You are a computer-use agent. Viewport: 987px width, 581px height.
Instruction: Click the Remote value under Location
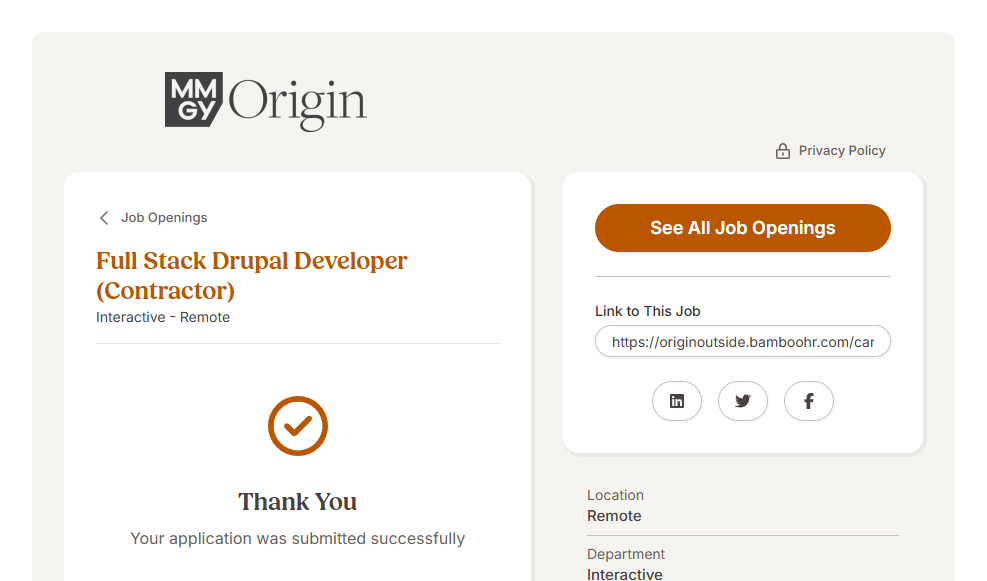(614, 516)
